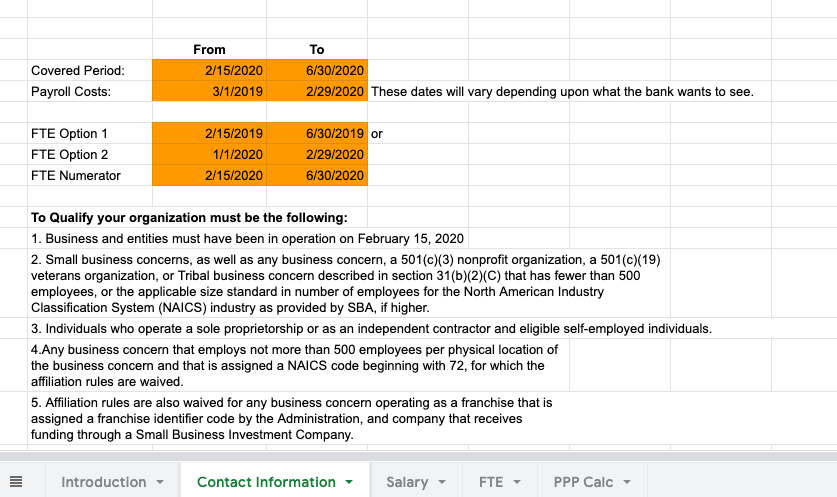The width and height of the screenshot is (837, 497).
Task: Select FTE Option 2 to date 2/29/2020
Action: click(x=317, y=154)
